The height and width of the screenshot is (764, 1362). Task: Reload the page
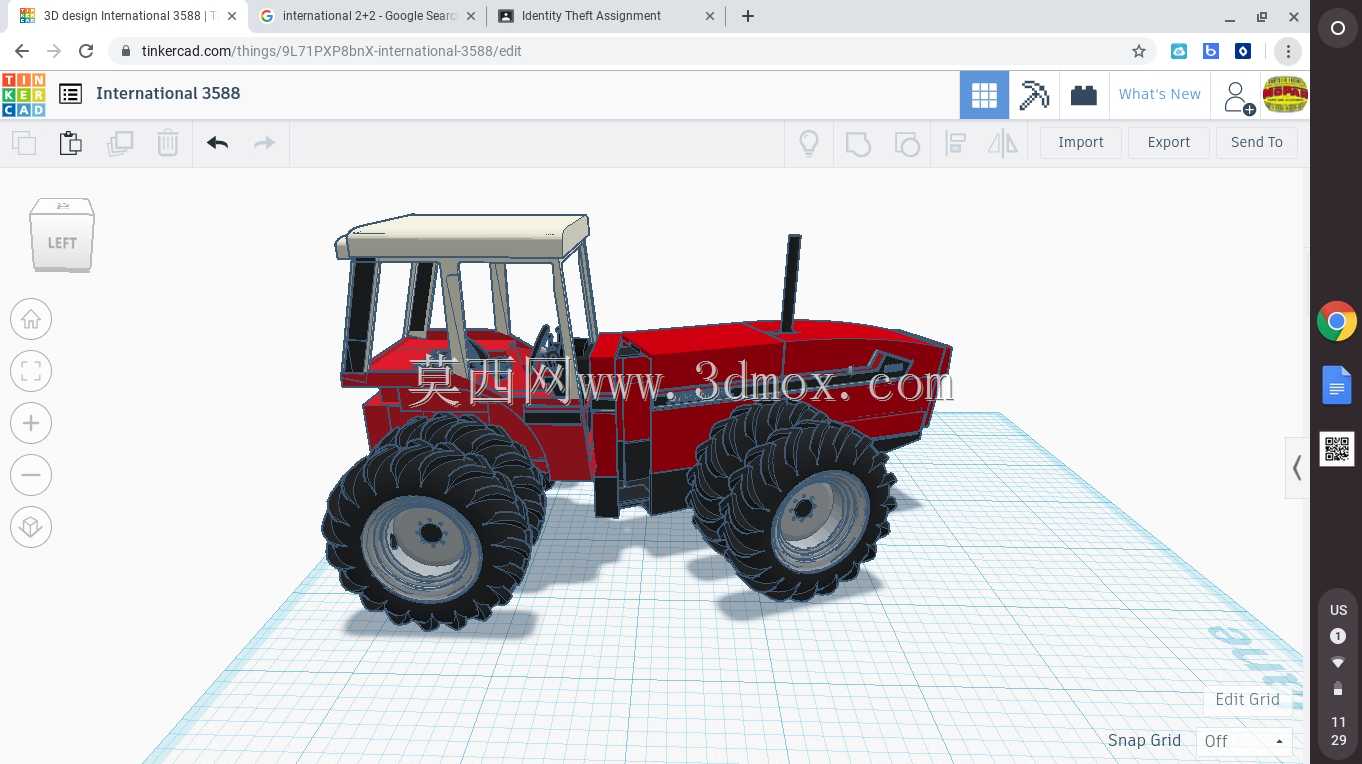pyautogui.click(x=86, y=51)
